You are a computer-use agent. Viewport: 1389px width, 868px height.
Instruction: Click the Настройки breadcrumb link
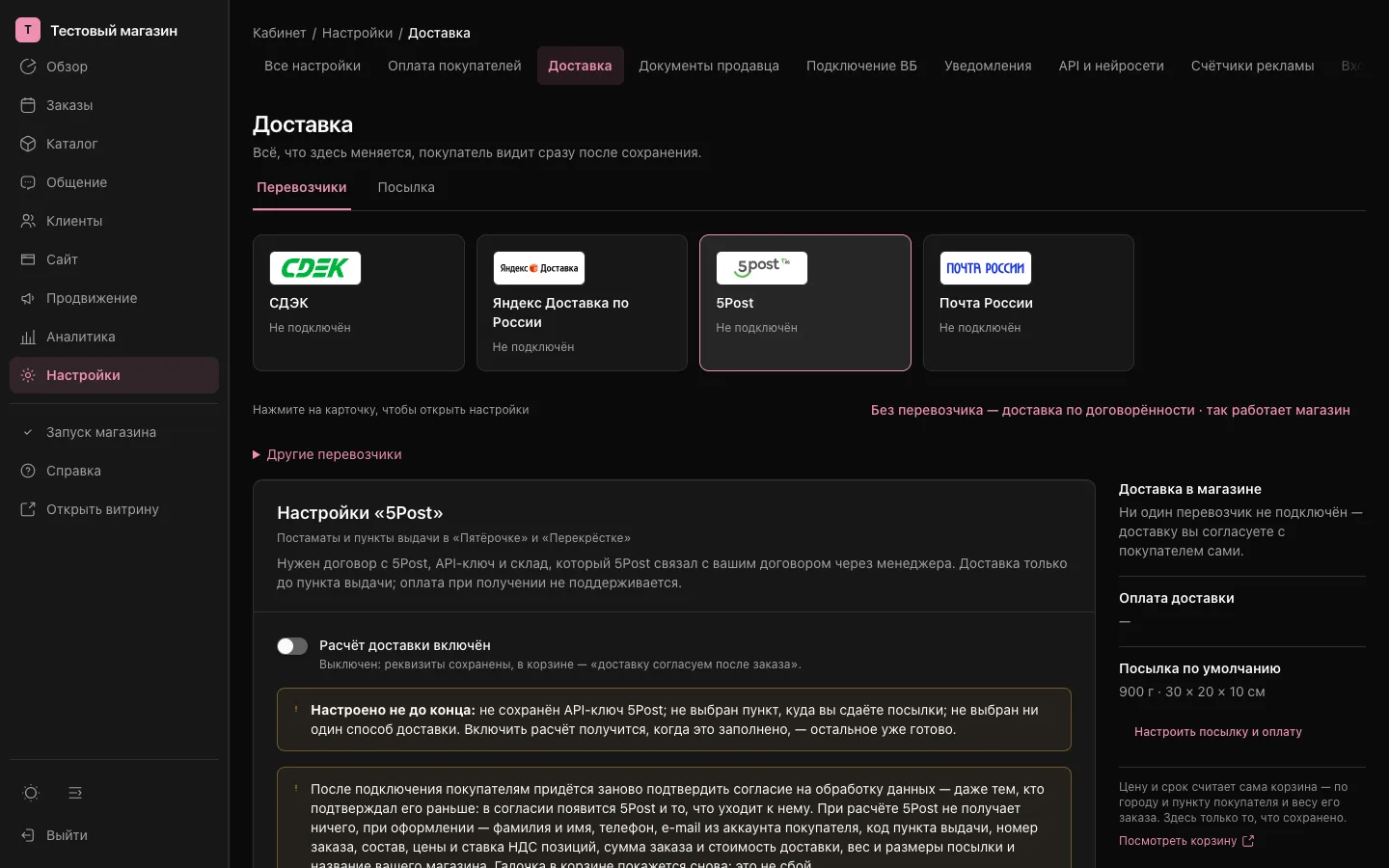[x=357, y=33]
